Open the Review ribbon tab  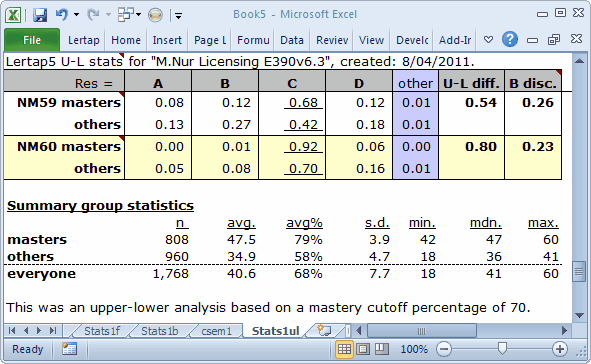coord(332,40)
